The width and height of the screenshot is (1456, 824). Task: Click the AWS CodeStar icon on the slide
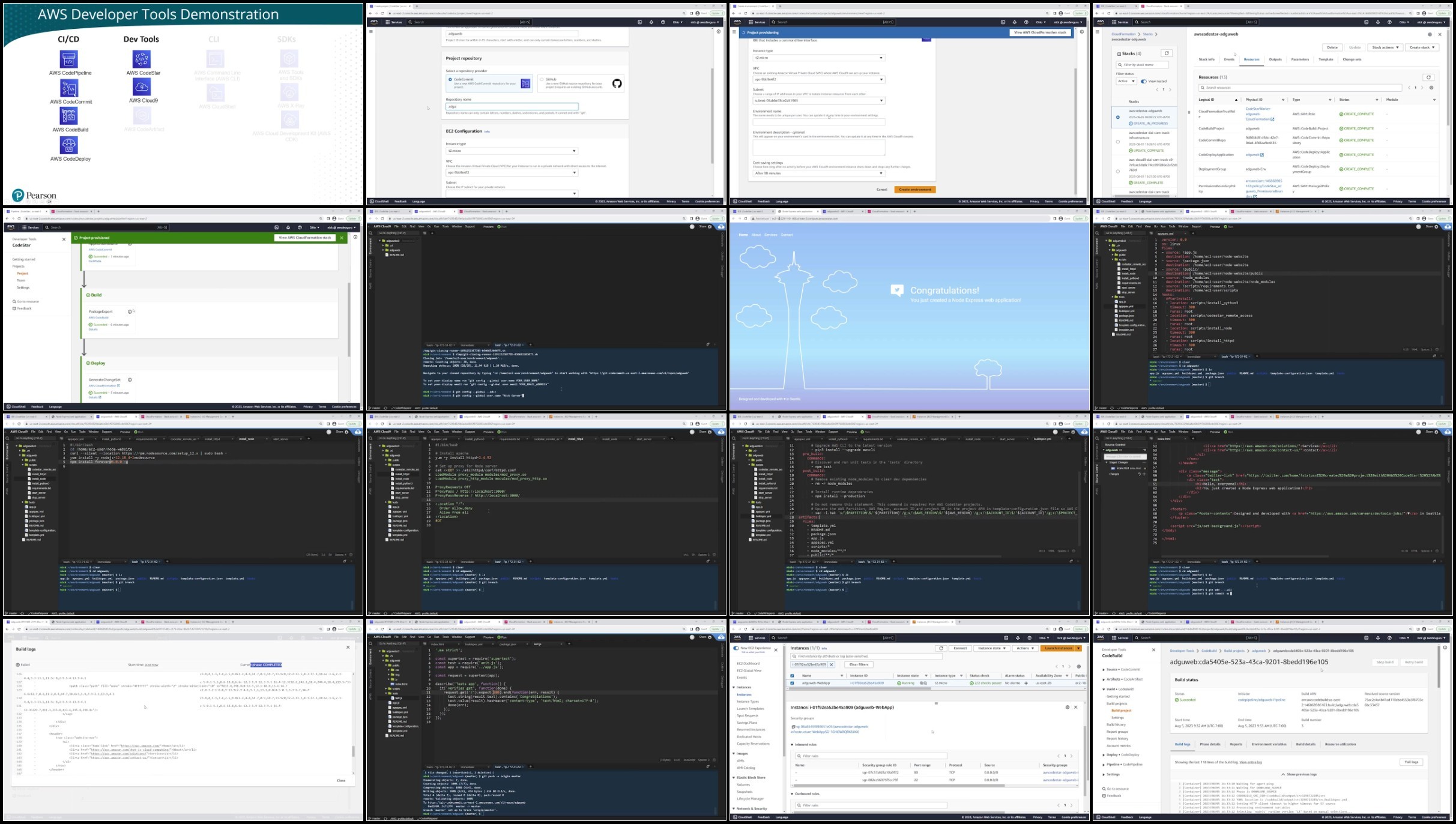click(142, 59)
